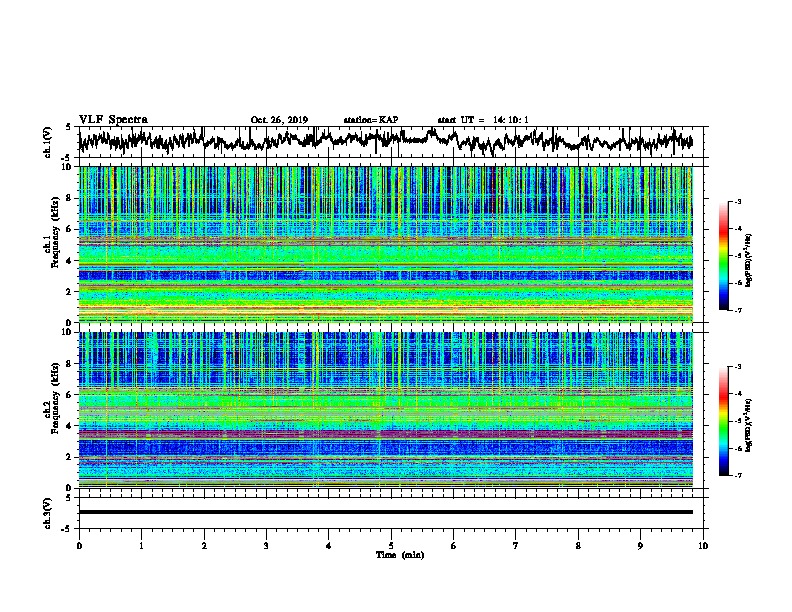Click the ch.3 flat black trace line
This screenshot has height=612, width=792.
click(x=386, y=512)
